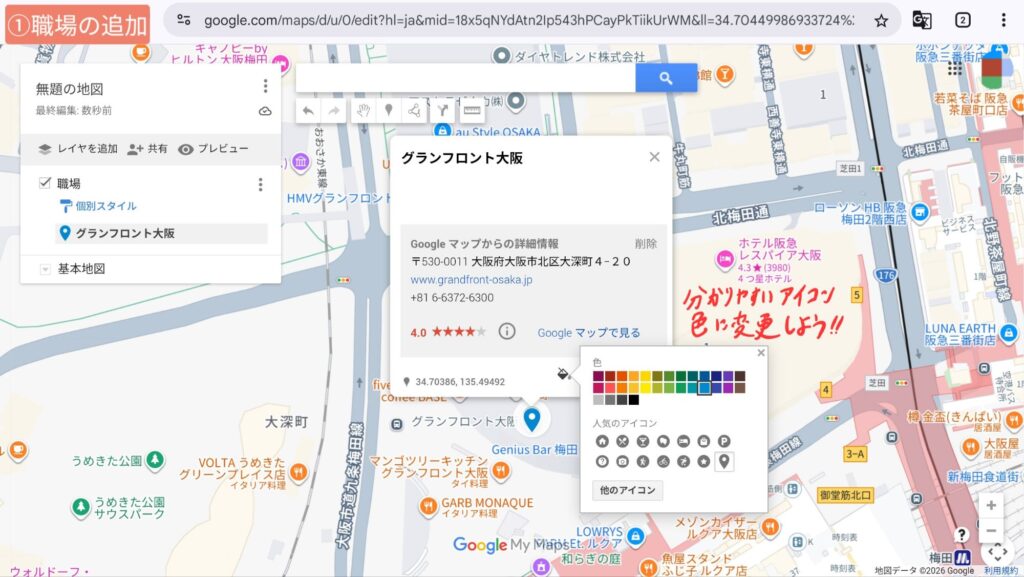The image size is (1024, 577).
Task: Click the add directions tool
Action: point(442,111)
